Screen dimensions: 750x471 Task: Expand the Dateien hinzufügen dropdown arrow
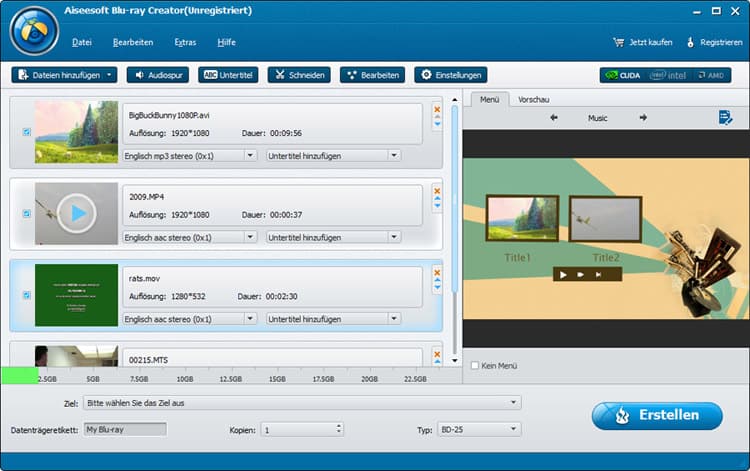pos(110,75)
